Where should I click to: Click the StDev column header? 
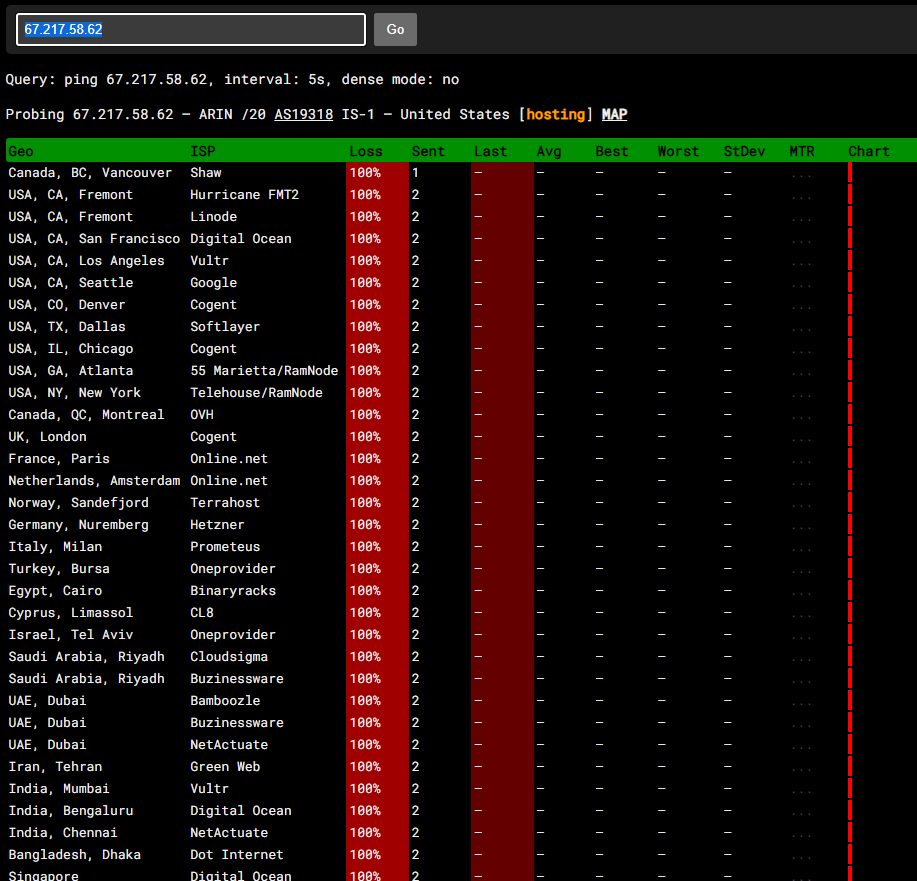744,151
